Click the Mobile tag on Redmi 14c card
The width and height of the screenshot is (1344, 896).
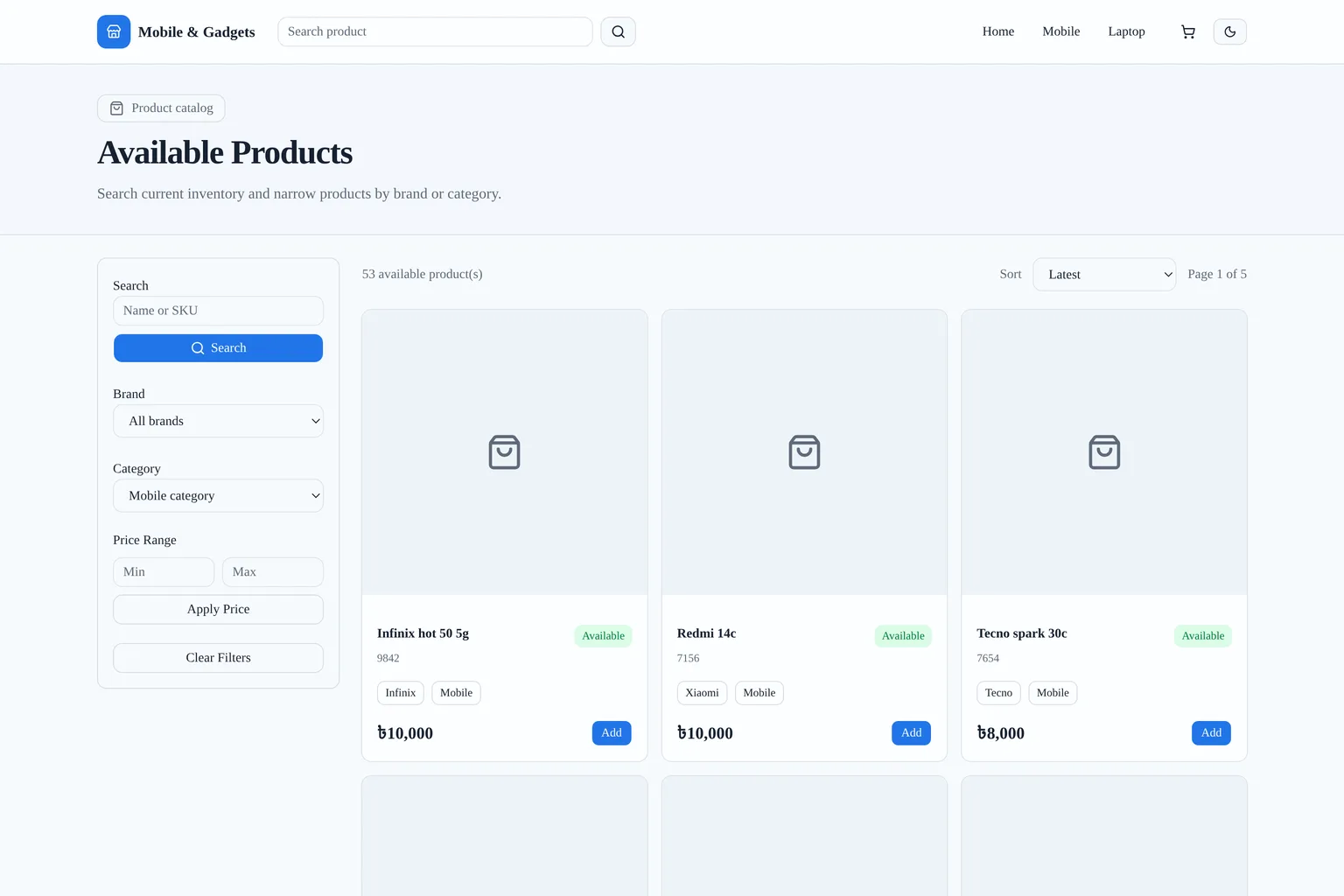[759, 693]
